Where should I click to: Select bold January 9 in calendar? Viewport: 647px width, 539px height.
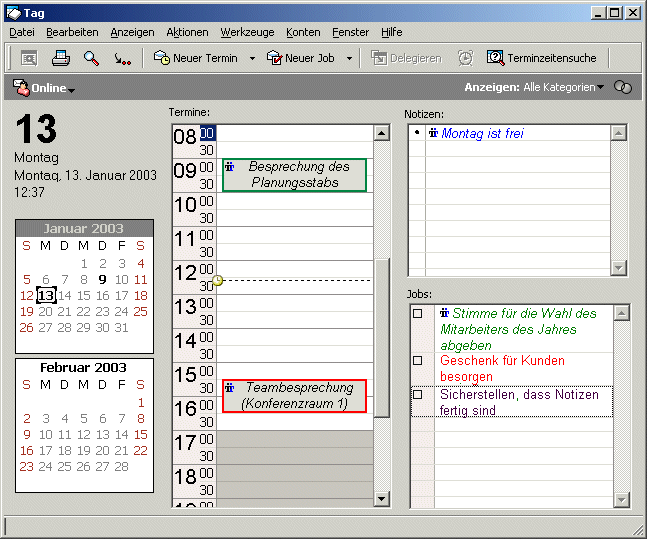pos(103,279)
